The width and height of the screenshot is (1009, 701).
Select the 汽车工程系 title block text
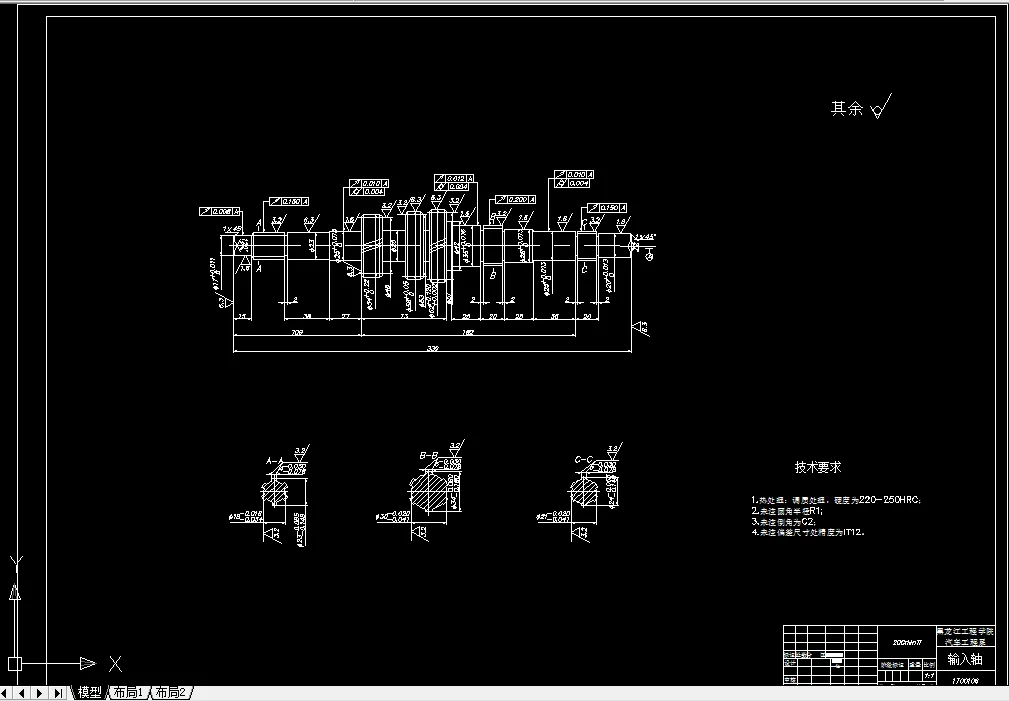click(x=965, y=642)
